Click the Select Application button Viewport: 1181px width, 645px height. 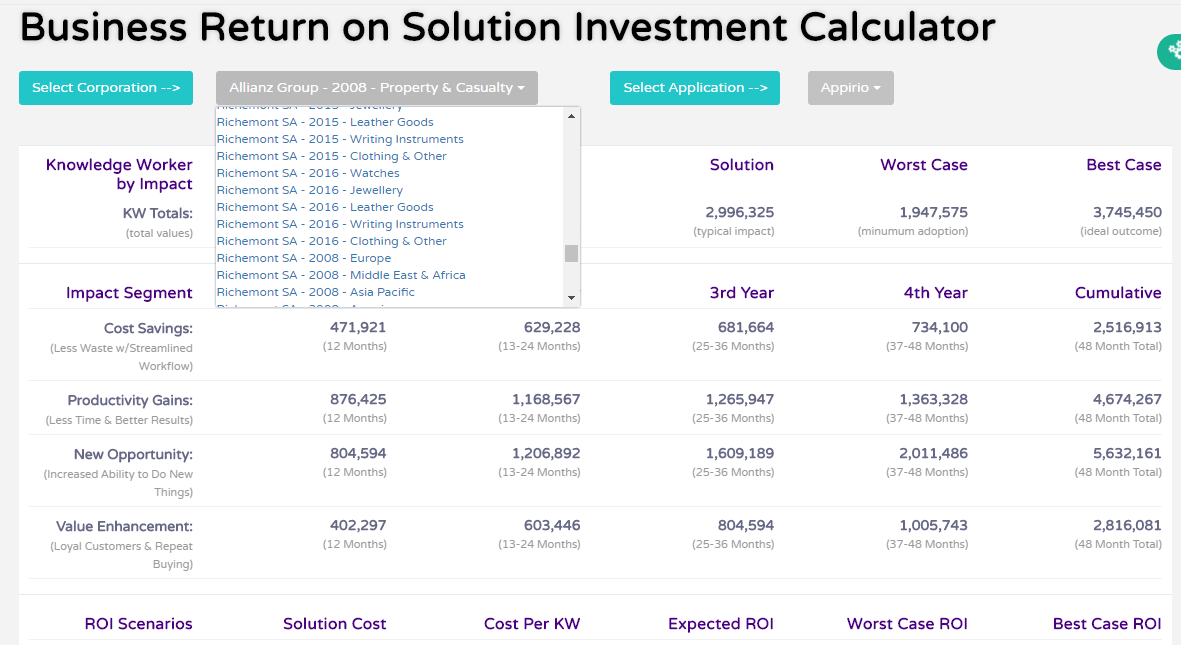point(694,88)
